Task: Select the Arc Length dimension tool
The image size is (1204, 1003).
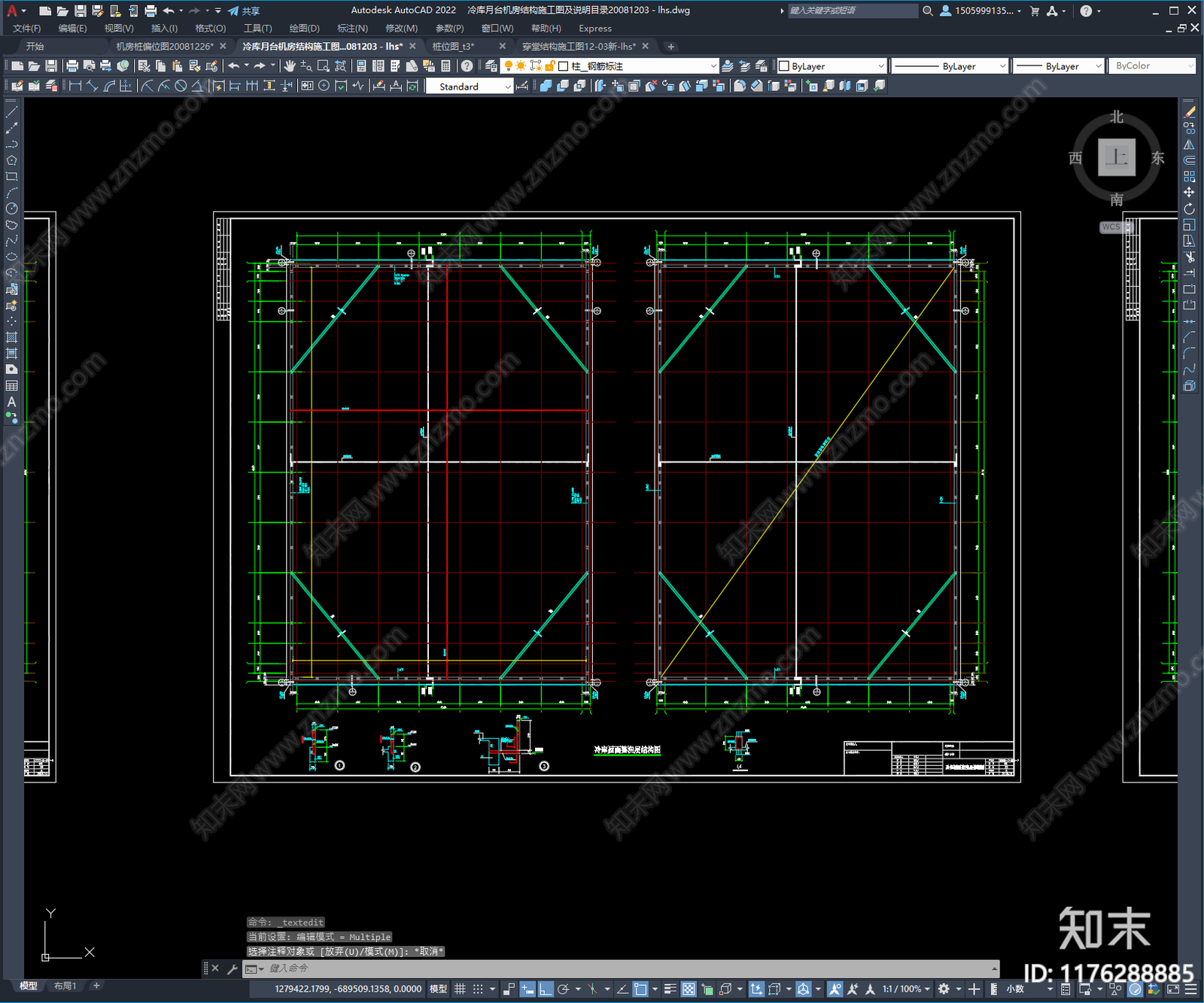Action: (x=109, y=86)
